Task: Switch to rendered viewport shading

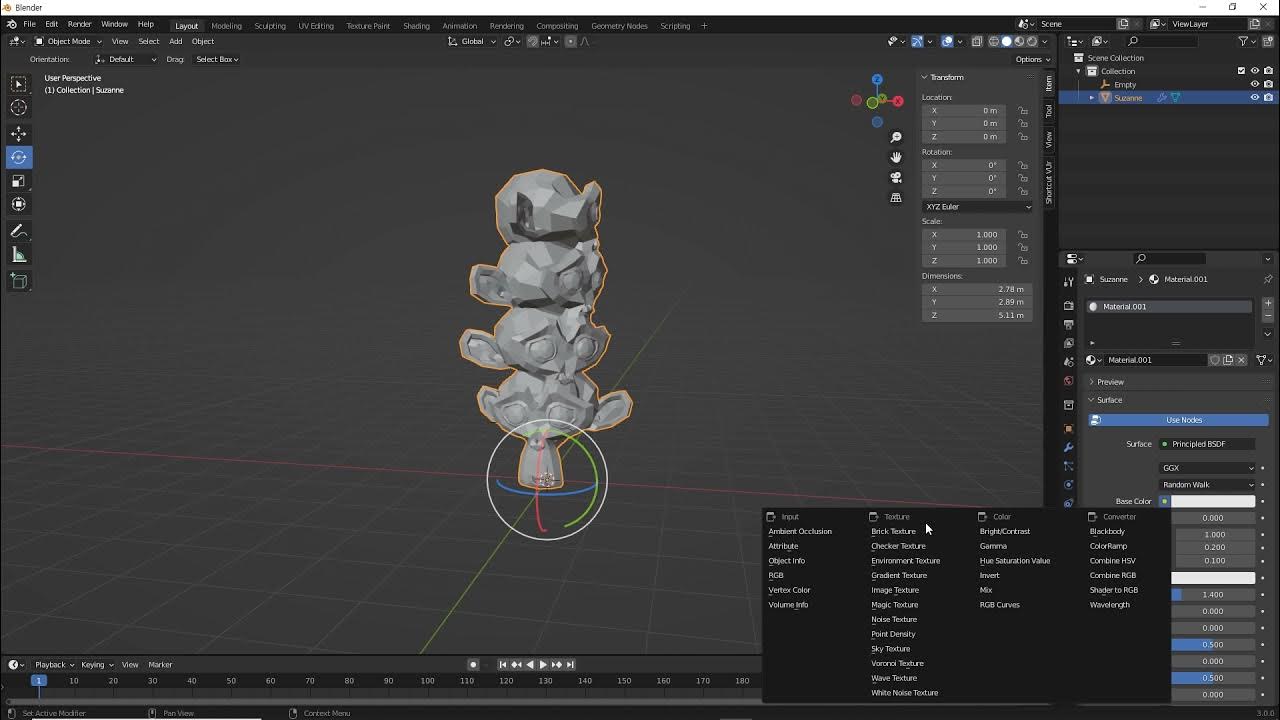Action: point(1031,41)
